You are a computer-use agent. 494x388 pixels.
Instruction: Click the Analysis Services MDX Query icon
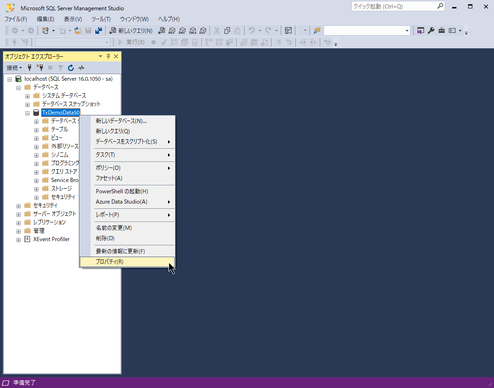pos(172,31)
